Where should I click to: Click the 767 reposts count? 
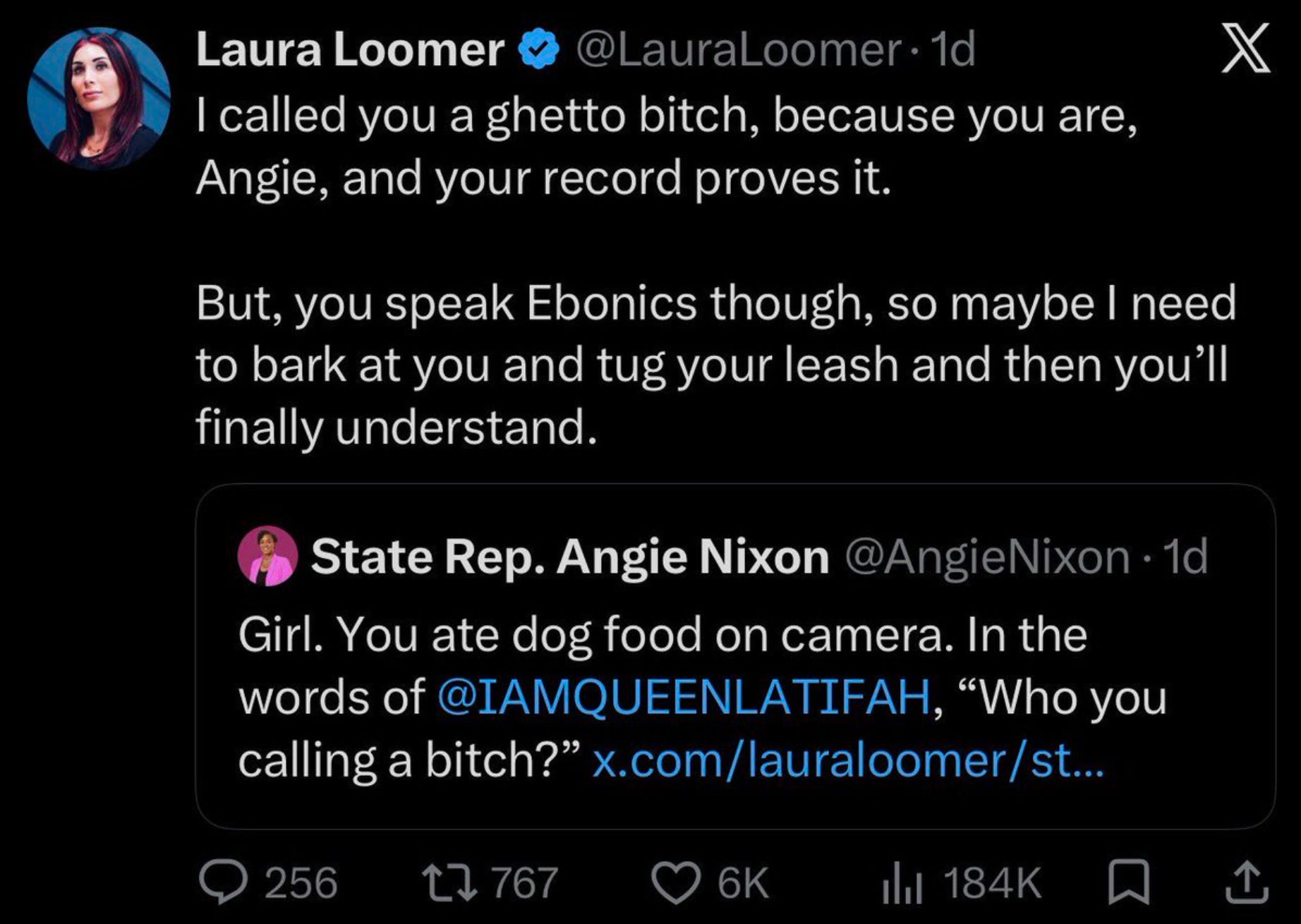pyautogui.click(x=525, y=883)
